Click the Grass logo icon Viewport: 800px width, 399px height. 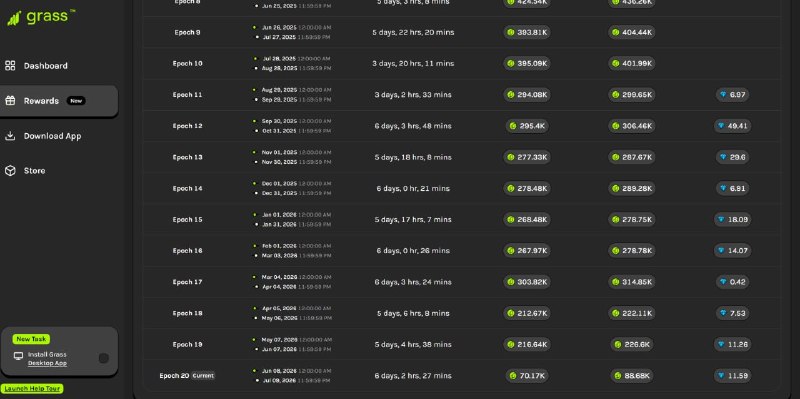(14, 18)
